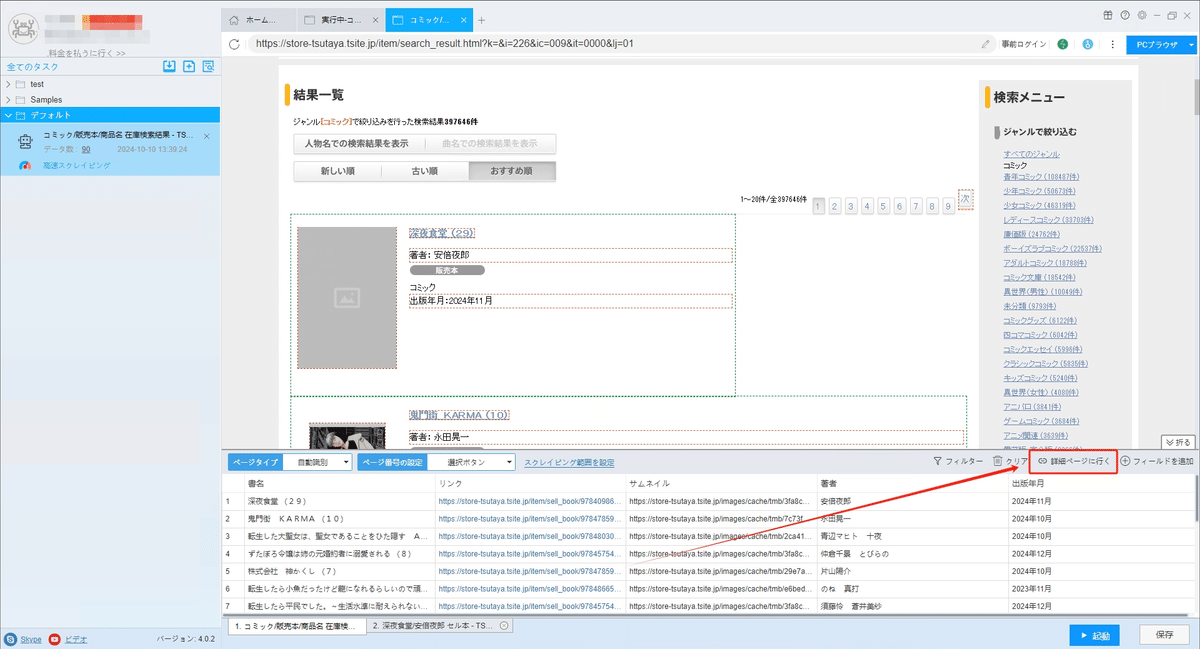Viewport: 1200px width, 649px height.
Task: Remove the コミック task from sidebar list
Action: [x=206, y=135]
